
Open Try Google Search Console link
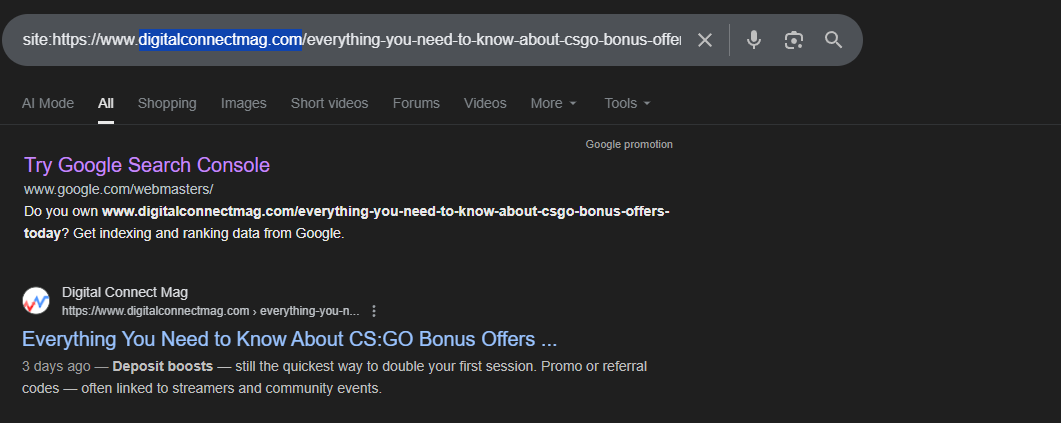(x=147, y=165)
